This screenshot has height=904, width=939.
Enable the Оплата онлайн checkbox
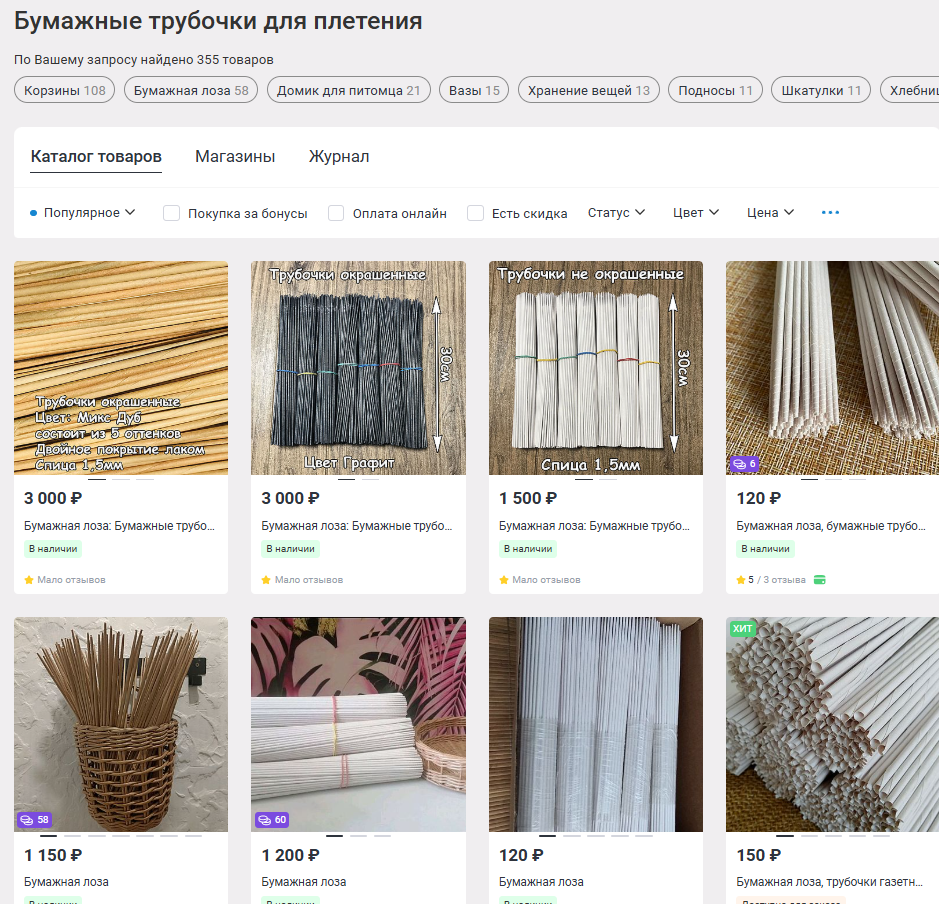(x=336, y=213)
